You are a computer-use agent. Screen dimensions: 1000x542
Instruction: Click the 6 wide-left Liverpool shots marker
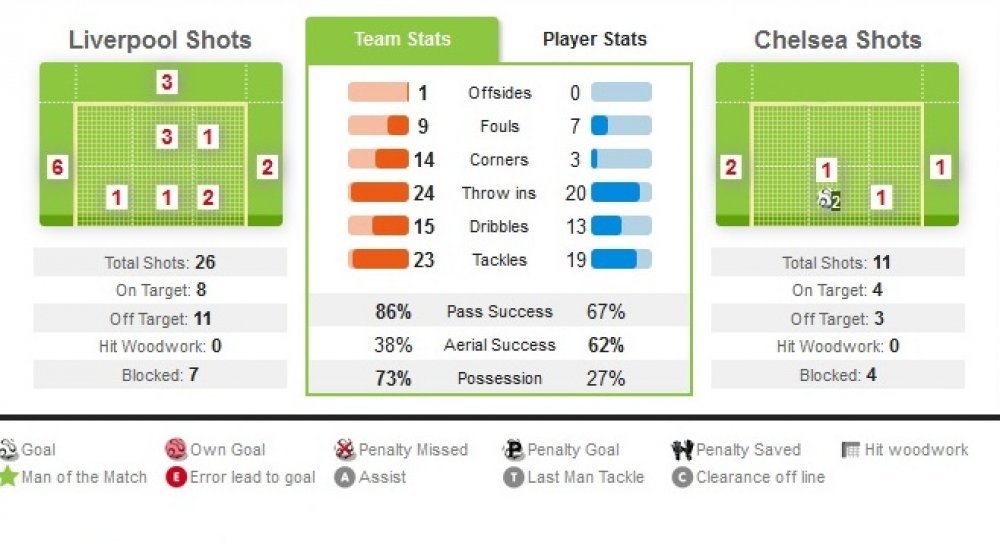(x=57, y=167)
